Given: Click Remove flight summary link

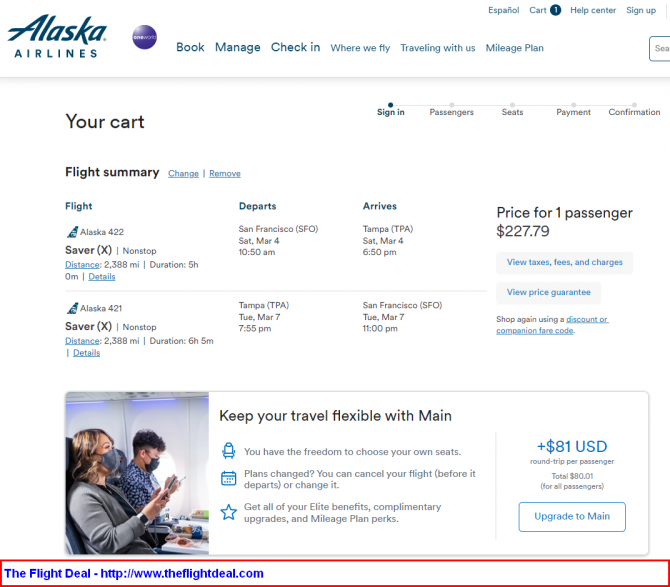Looking at the screenshot, I should point(225,173).
